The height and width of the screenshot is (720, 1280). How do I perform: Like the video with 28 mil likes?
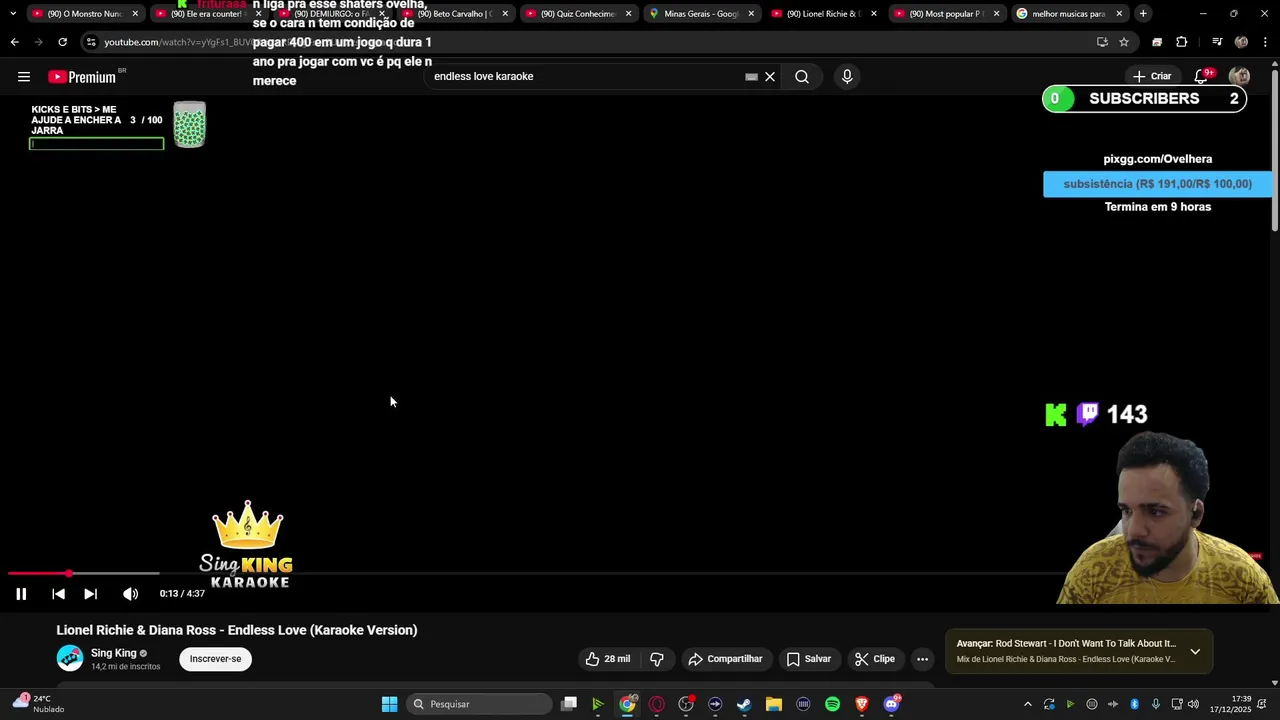coord(608,659)
